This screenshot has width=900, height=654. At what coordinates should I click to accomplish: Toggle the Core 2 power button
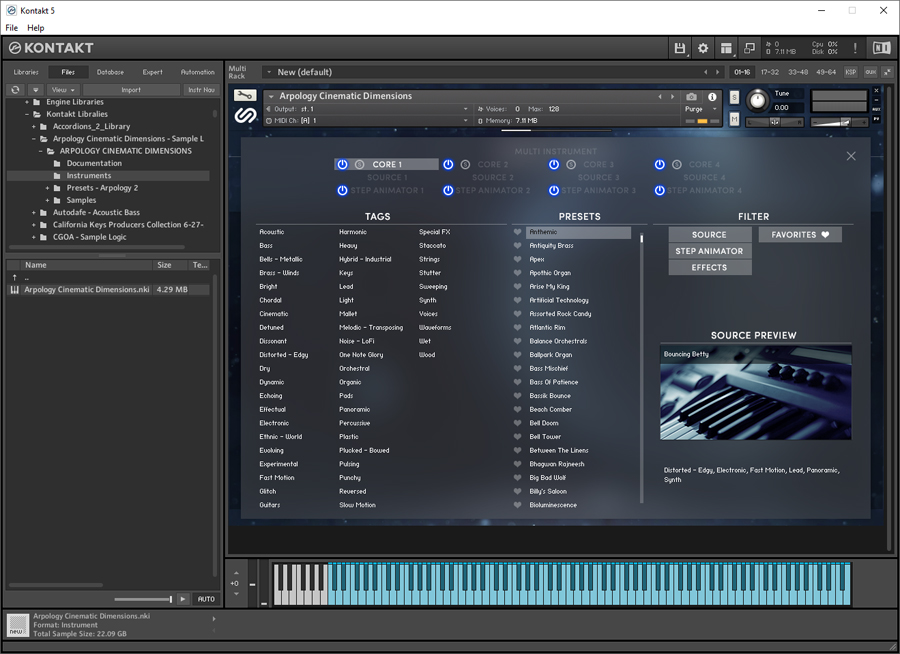click(448, 164)
